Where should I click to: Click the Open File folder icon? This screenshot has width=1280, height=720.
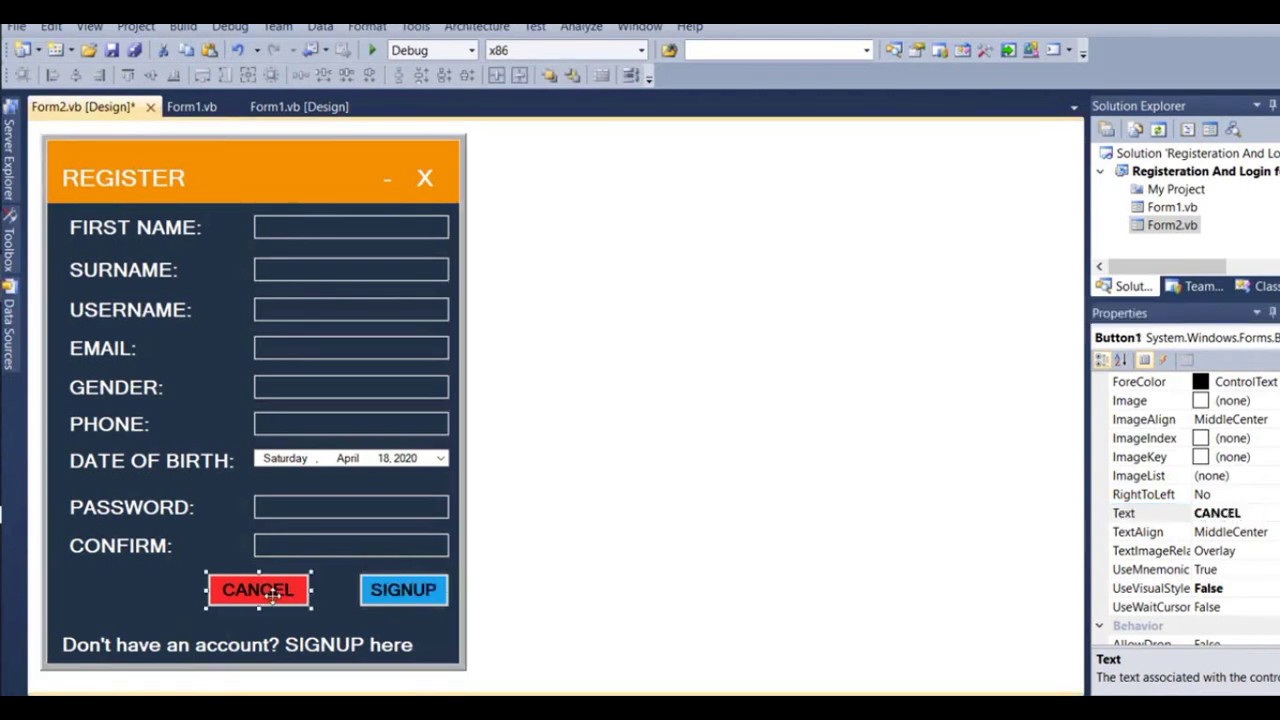89,50
